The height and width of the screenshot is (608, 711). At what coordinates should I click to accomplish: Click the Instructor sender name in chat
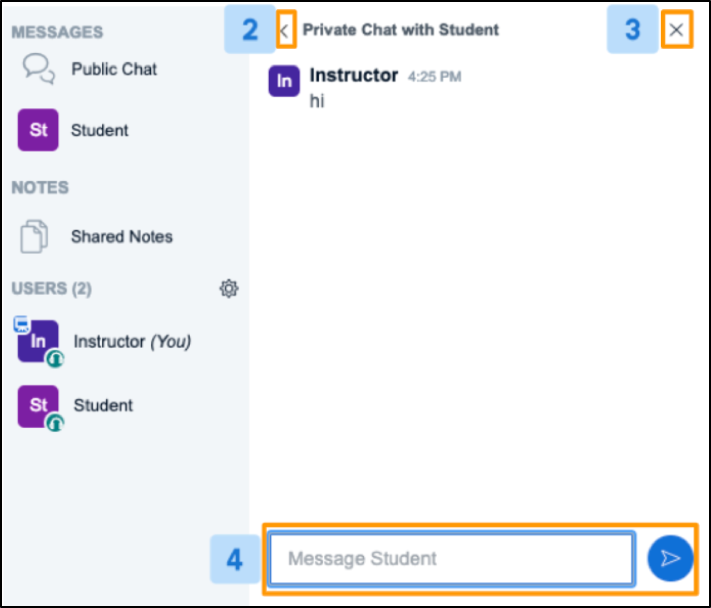pos(354,76)
